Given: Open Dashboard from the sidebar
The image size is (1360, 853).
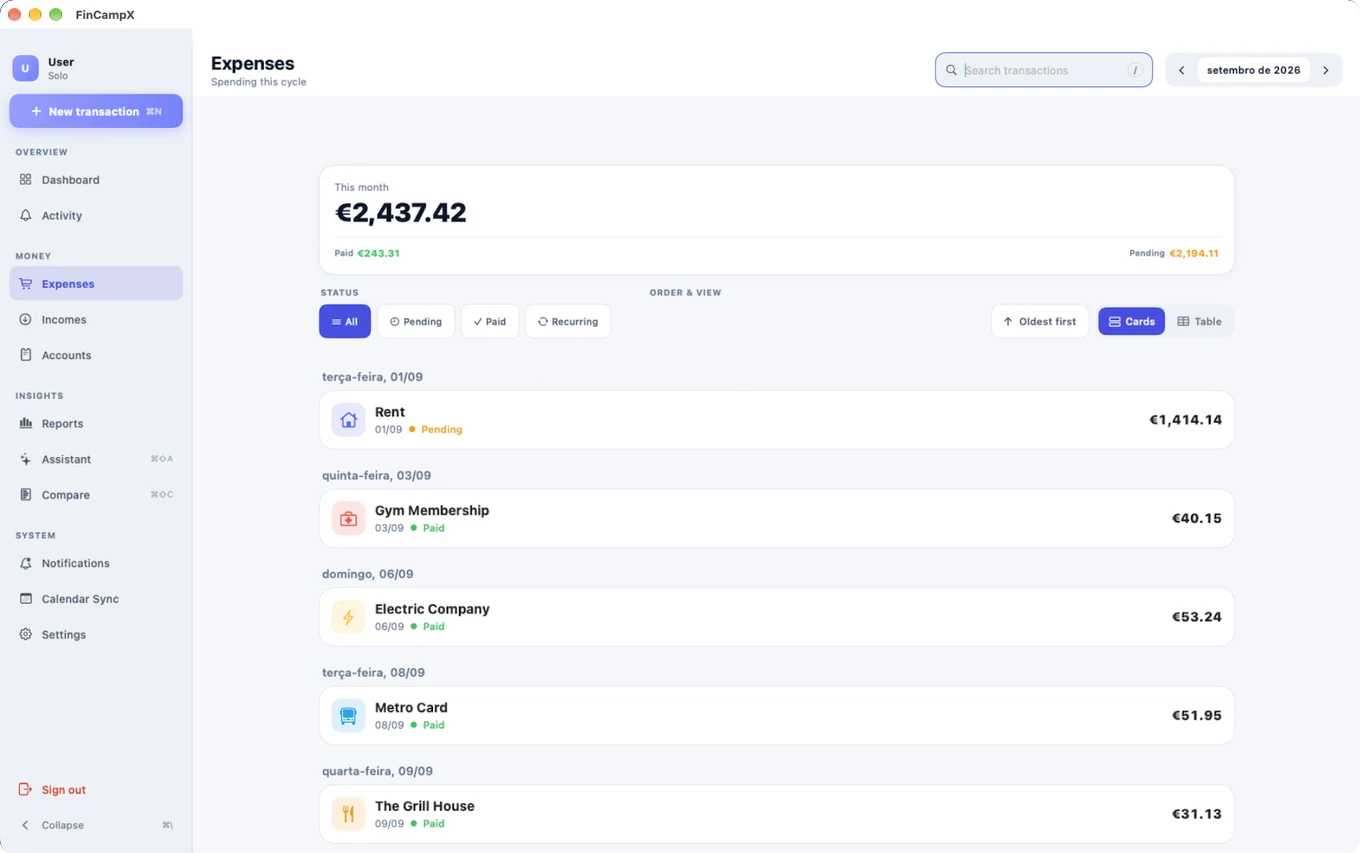Looking at the screenshot, I should coord(96,180).
